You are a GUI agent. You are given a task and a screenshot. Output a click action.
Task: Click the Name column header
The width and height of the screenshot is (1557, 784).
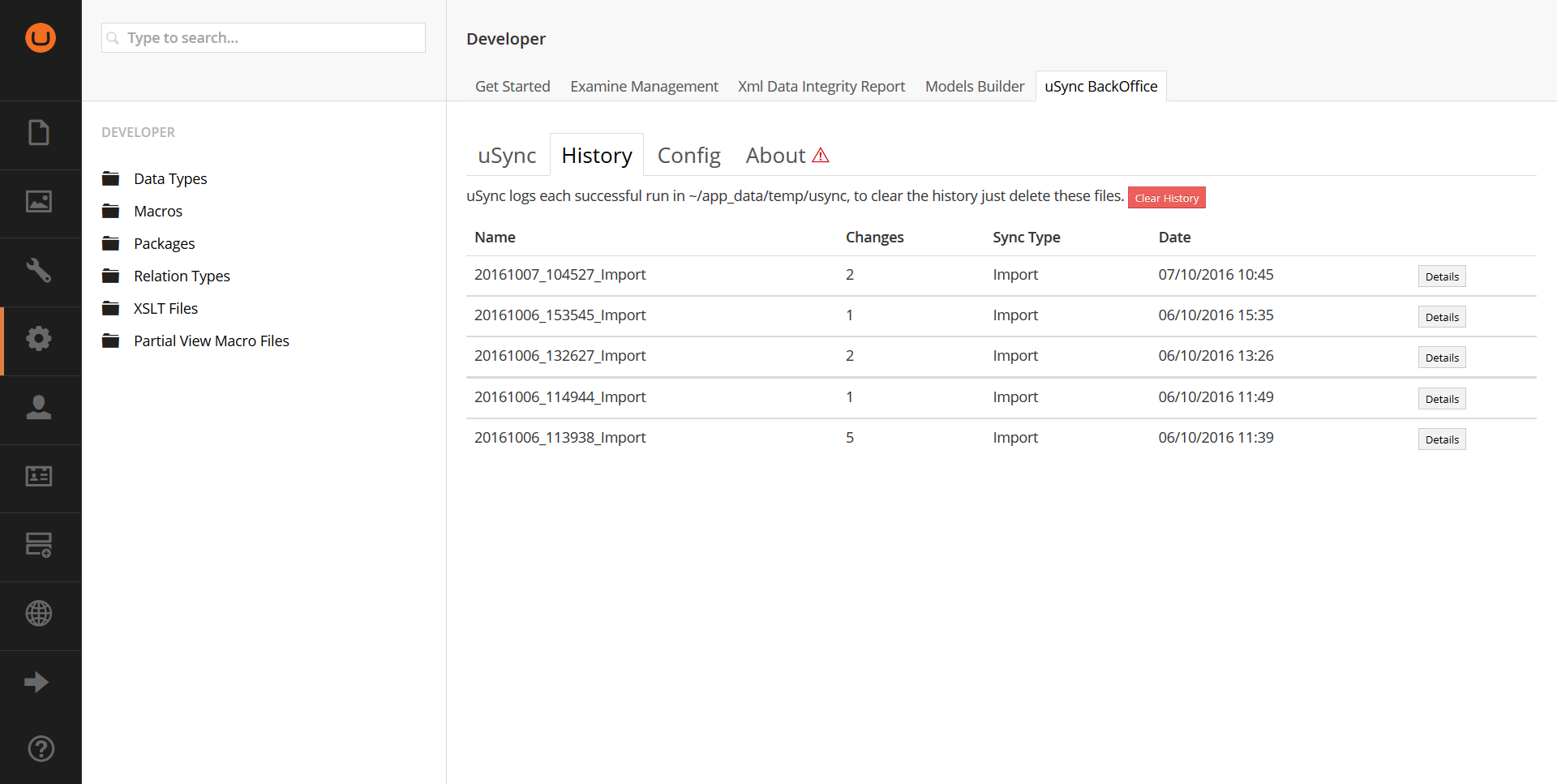[495, 237]
